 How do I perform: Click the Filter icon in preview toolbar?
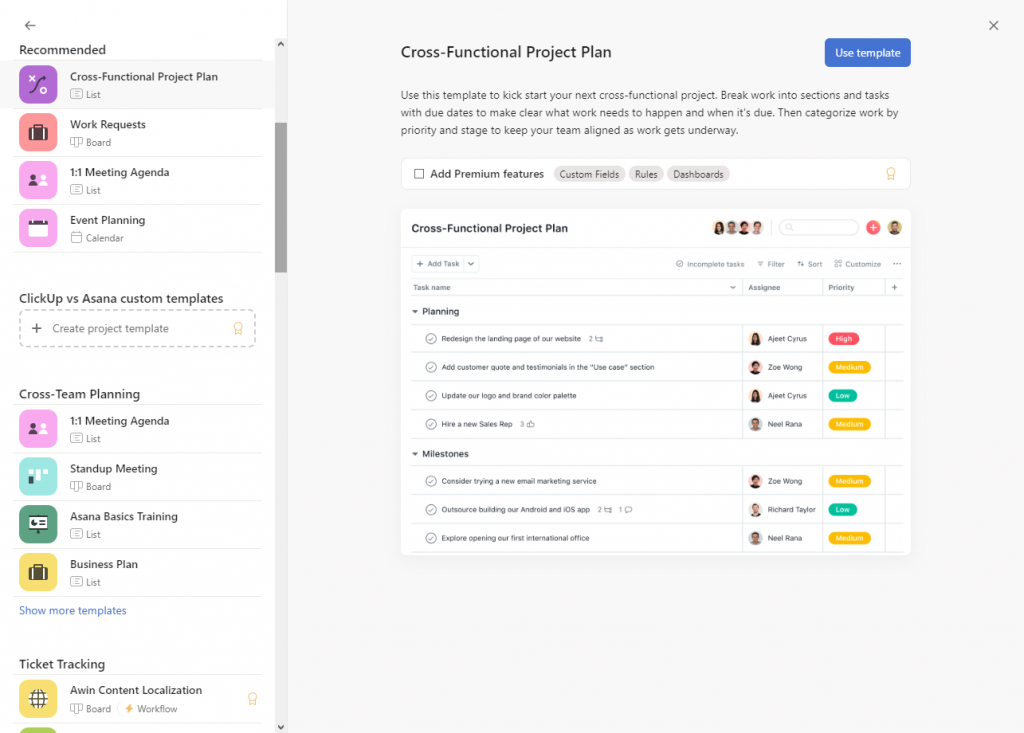[760, 264]
